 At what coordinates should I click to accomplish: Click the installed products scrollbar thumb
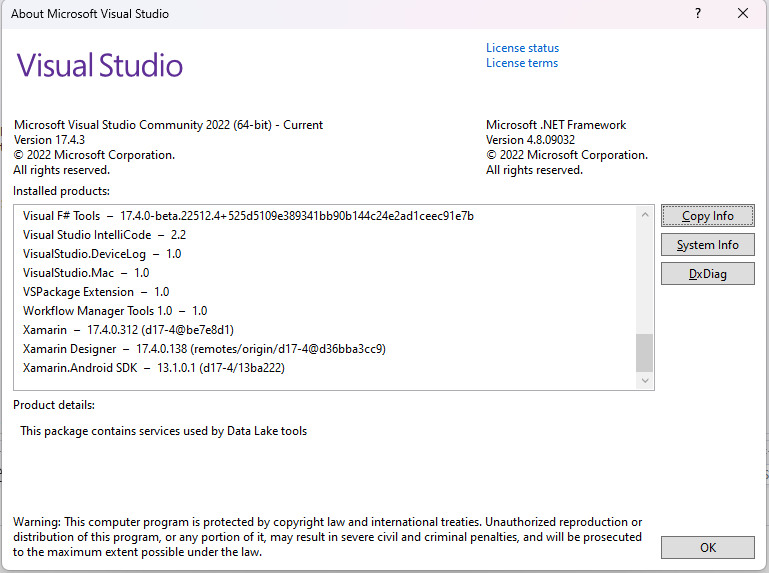[645, 353]
